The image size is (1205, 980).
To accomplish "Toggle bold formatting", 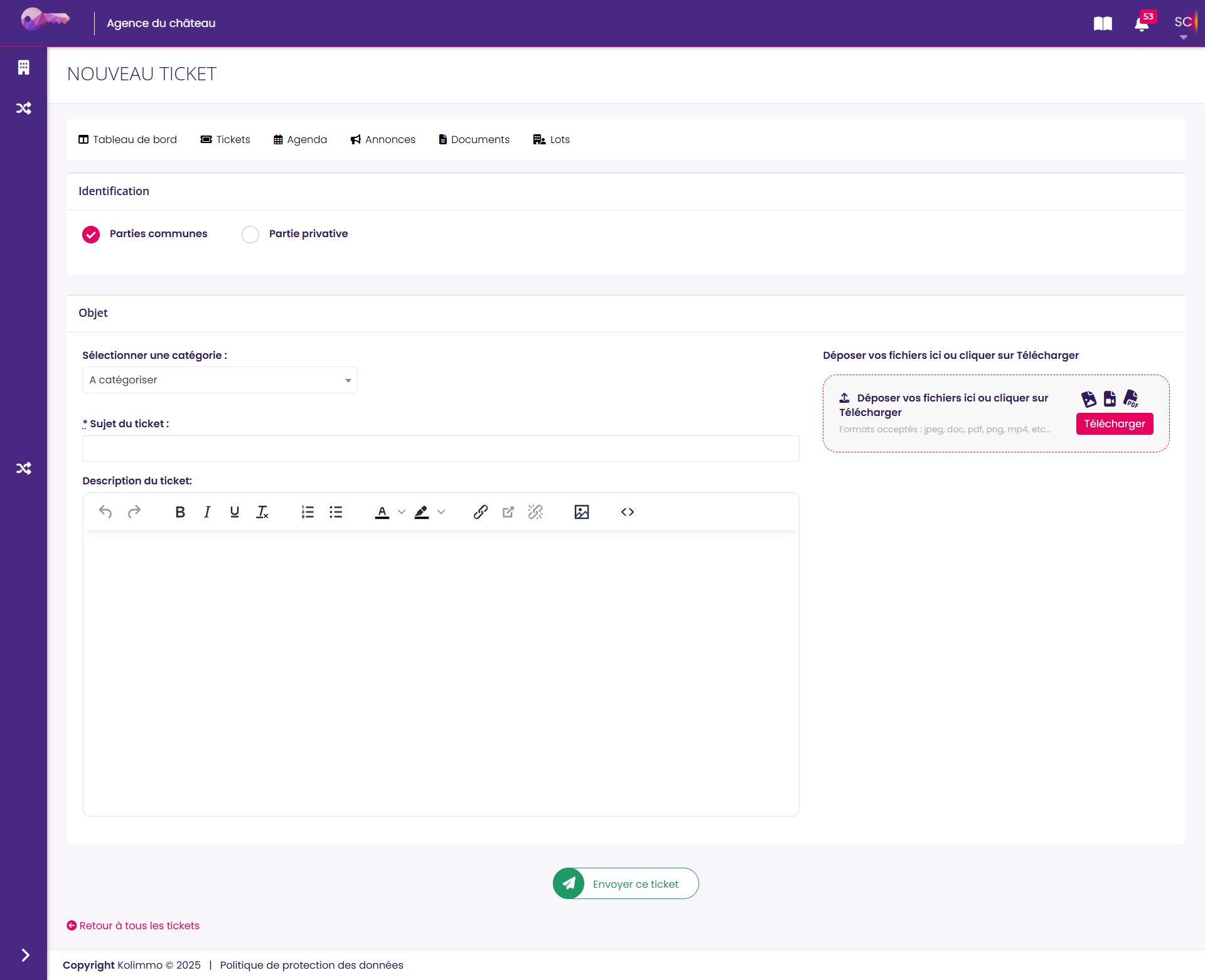I will coord(180,512).
